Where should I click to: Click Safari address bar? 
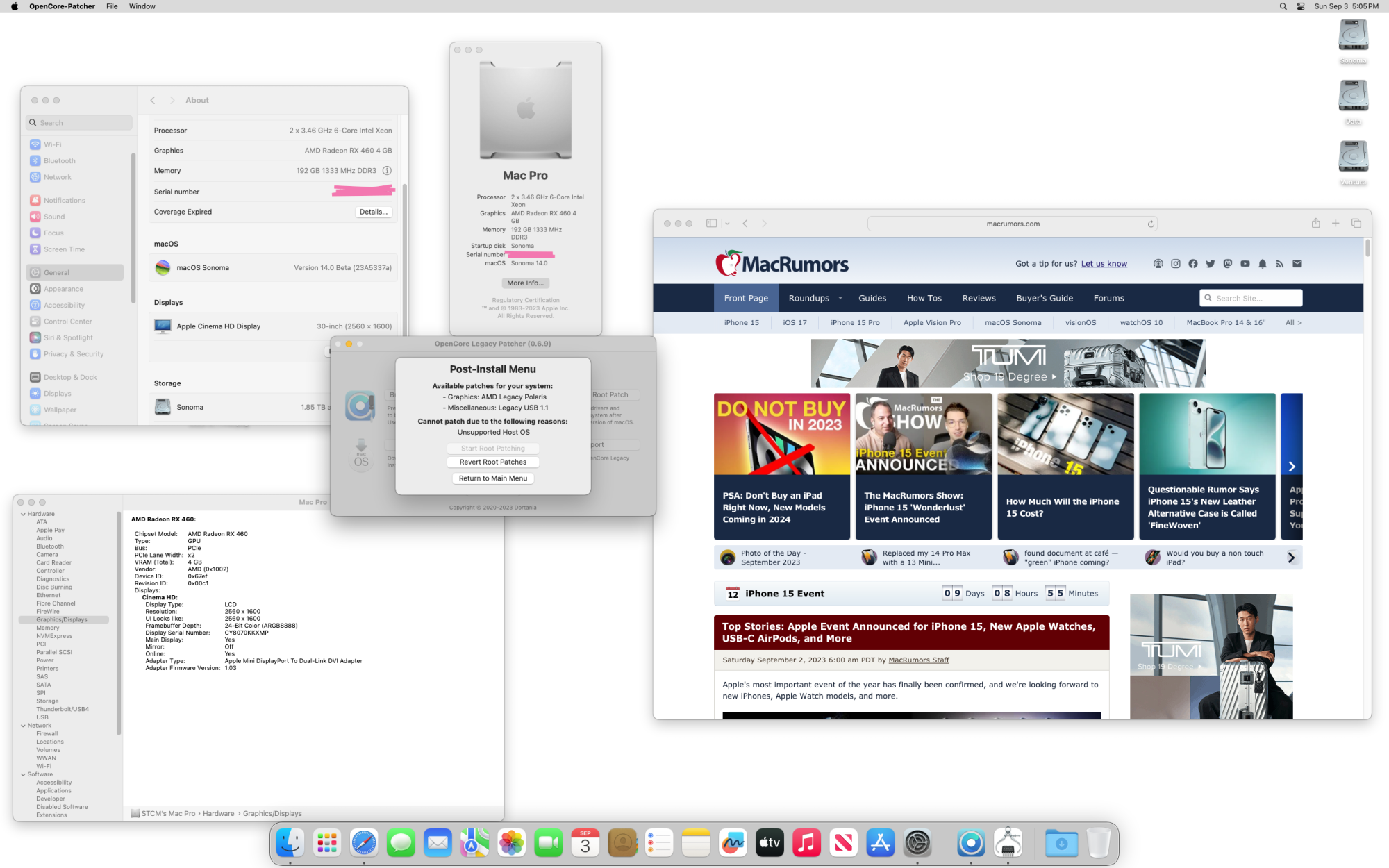pyautogui.click(x=1013, y=224)
